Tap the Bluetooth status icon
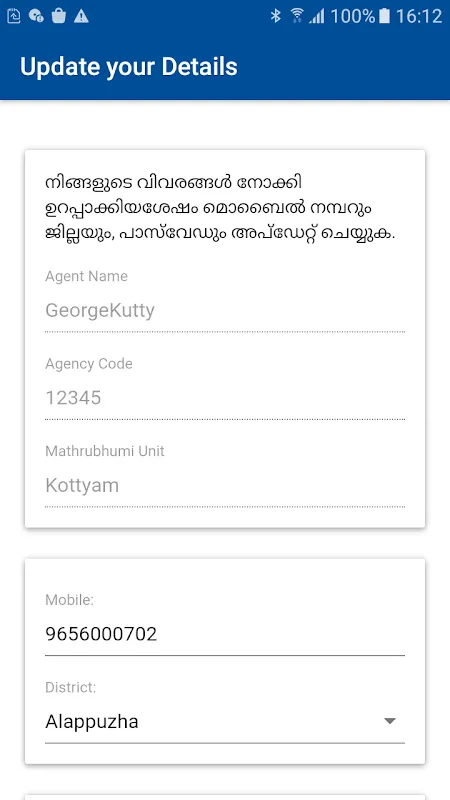 276,16
